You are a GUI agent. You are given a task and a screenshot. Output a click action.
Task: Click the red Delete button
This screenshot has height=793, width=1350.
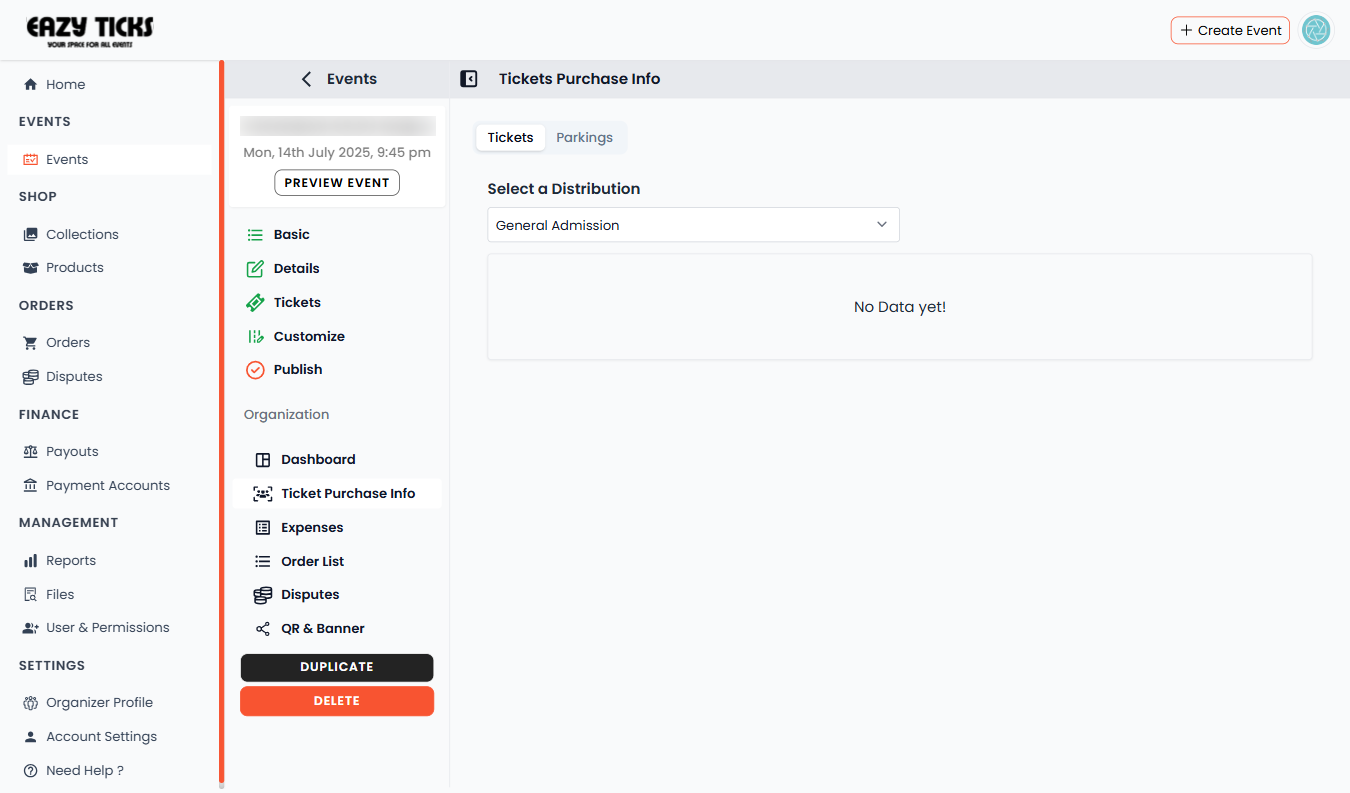pyautogui.click(x=337, y=701)
